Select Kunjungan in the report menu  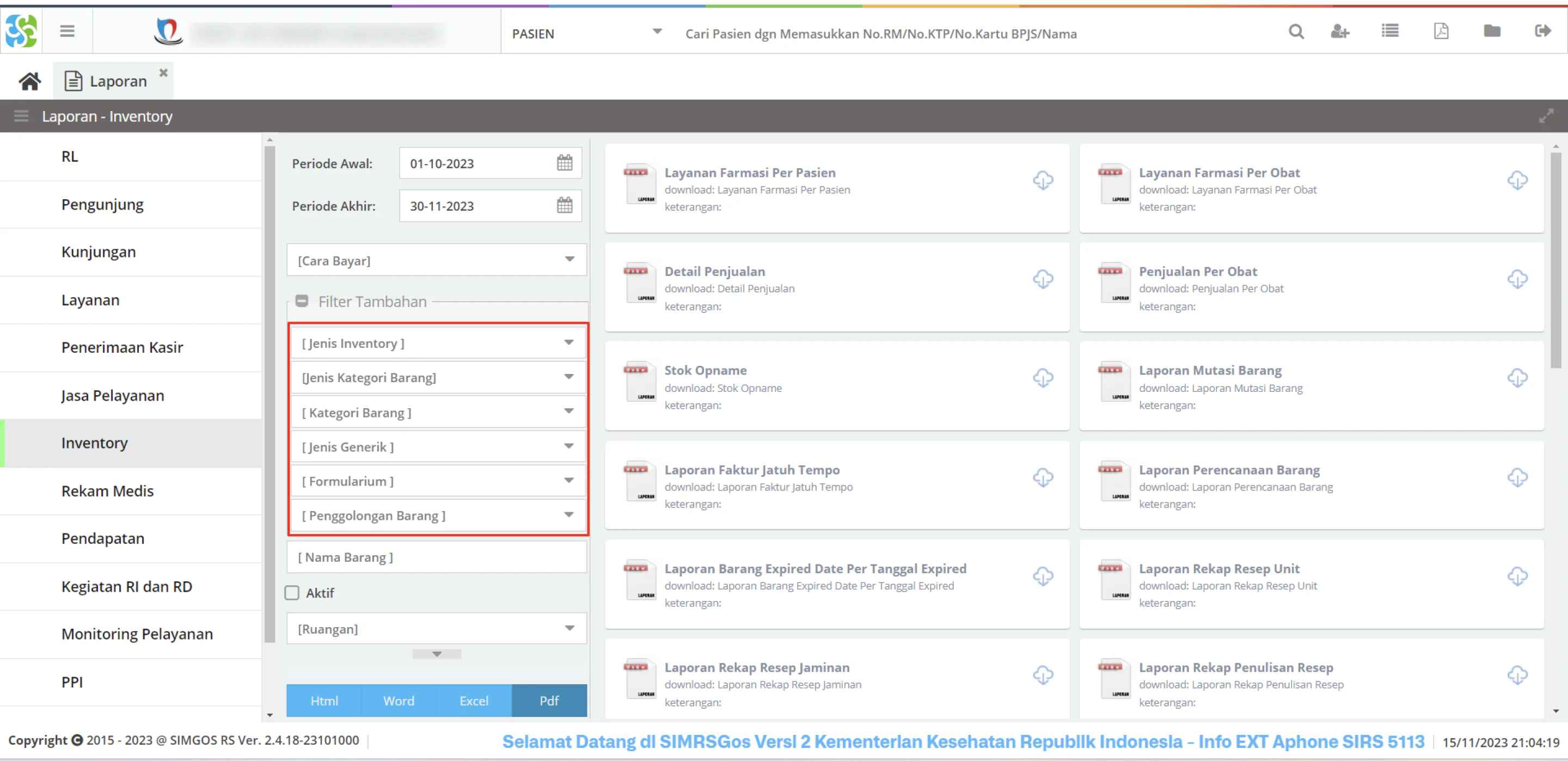tap(131, 252)
